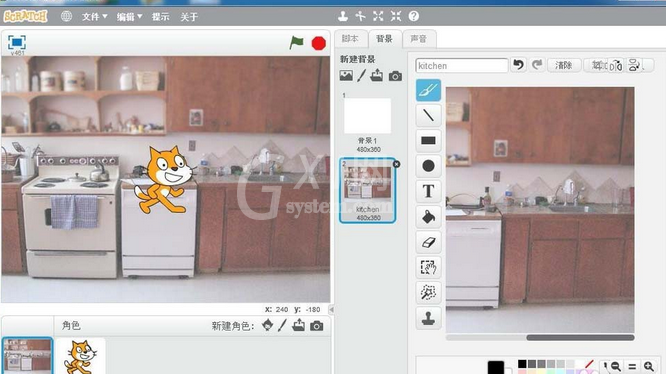Delete the kitchen backdrop with its X

click(x=396, y=164)
